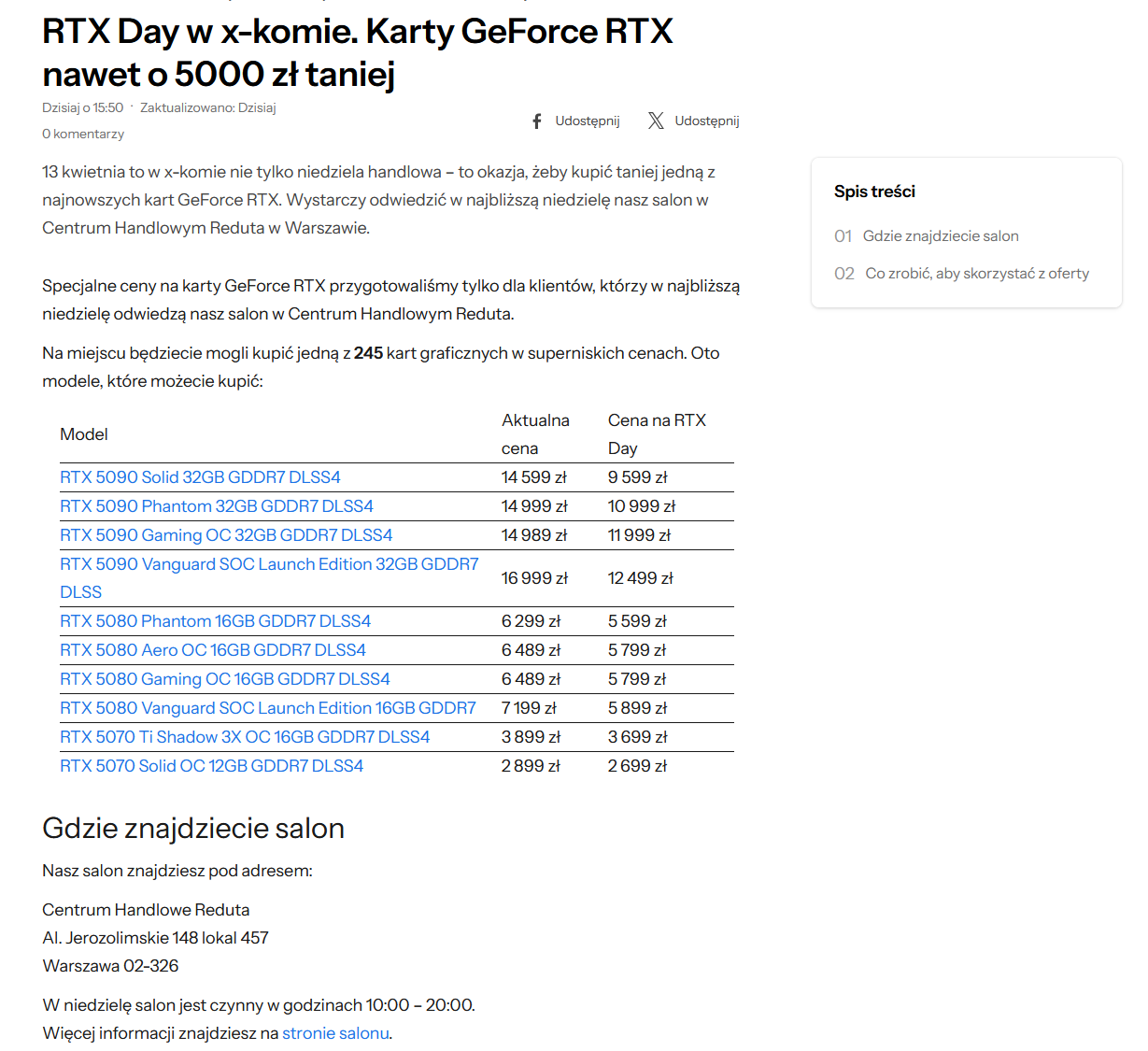
Task: Open RTX 5090 Solid 32GB GDDR7 DLSS4 link
Action: pyautogui.click(x=200, y=477)
